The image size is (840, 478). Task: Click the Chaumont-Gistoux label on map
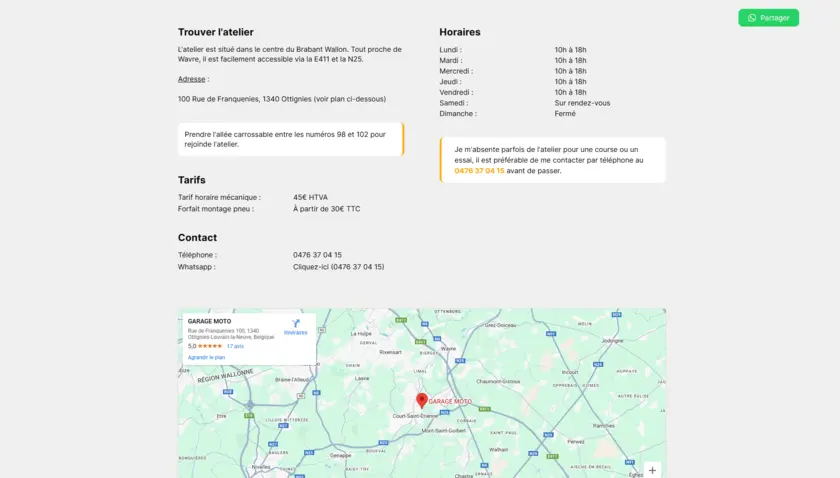click(498, 382)
